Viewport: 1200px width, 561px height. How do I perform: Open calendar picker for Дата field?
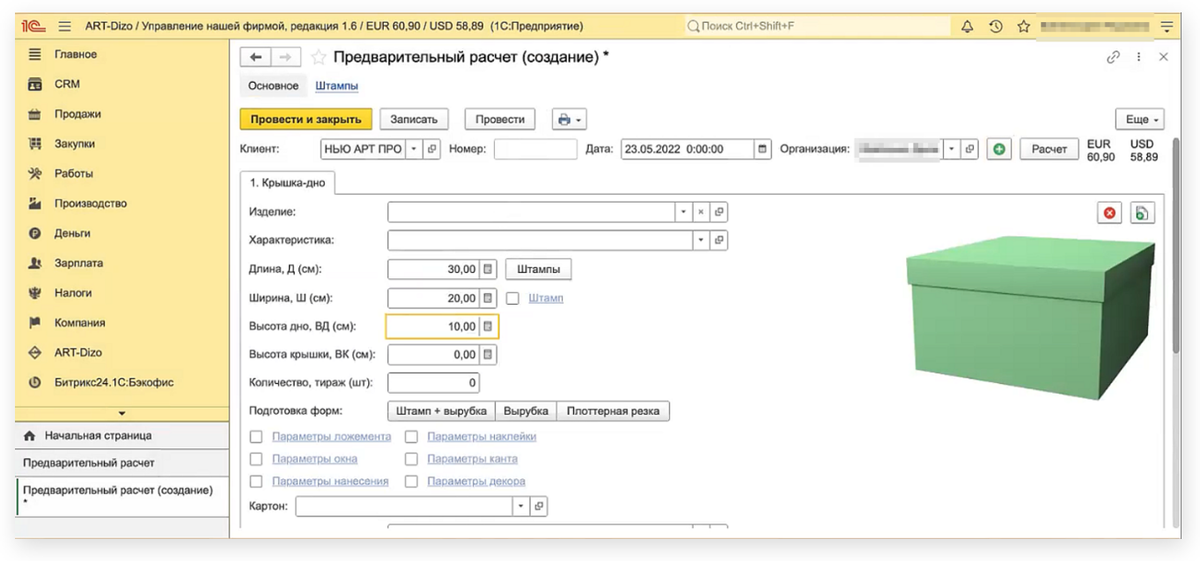pos(763,149)
